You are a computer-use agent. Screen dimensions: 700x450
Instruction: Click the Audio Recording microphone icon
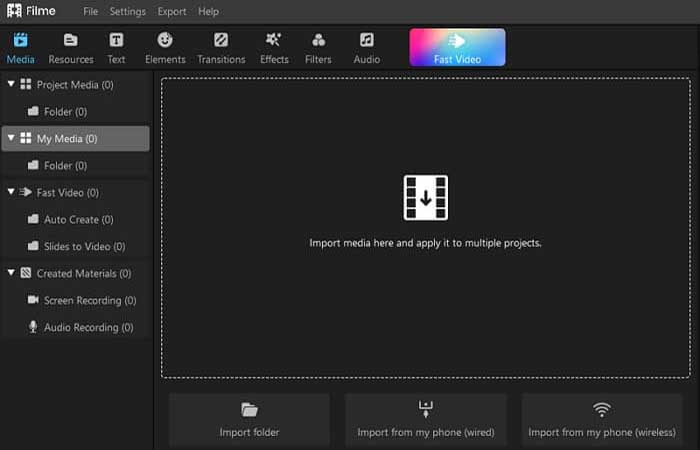click(33, 327)
